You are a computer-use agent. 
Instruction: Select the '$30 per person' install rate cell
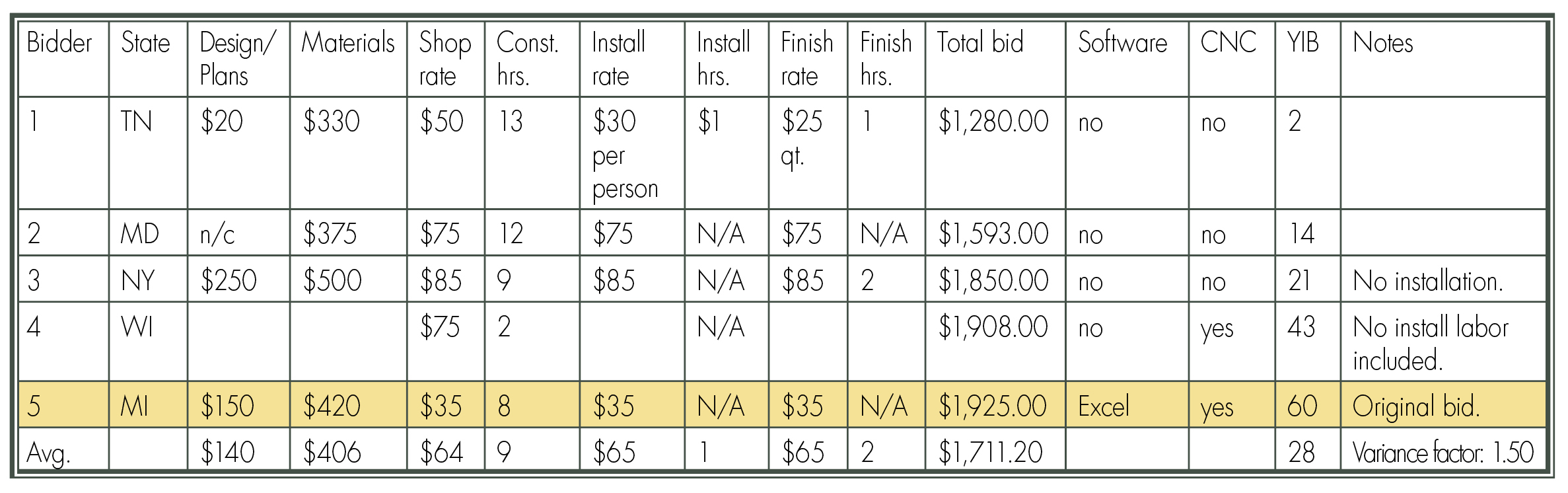[x=632, y=153]
